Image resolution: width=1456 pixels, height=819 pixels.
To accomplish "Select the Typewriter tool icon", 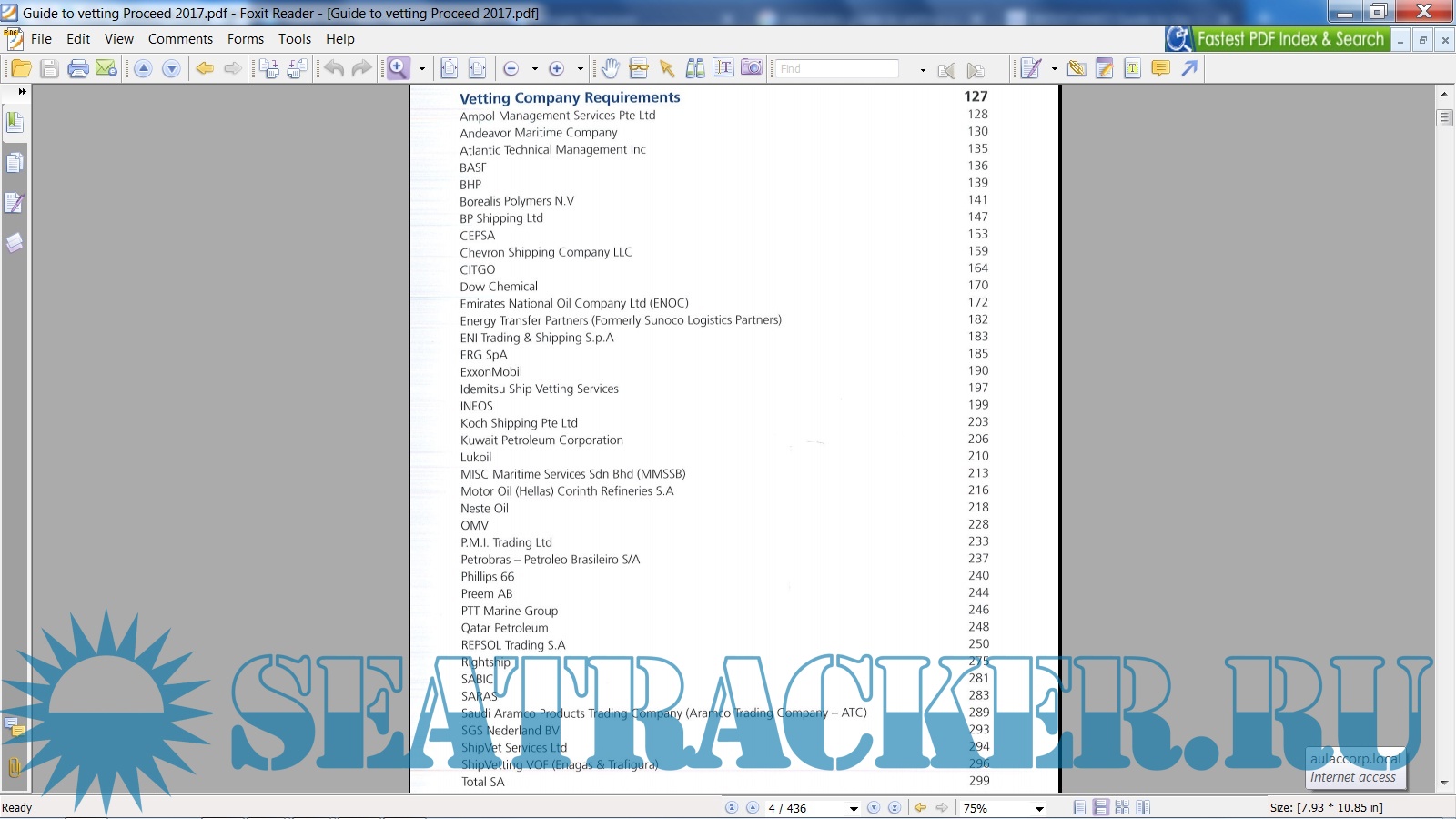I will pos(1132,69).
